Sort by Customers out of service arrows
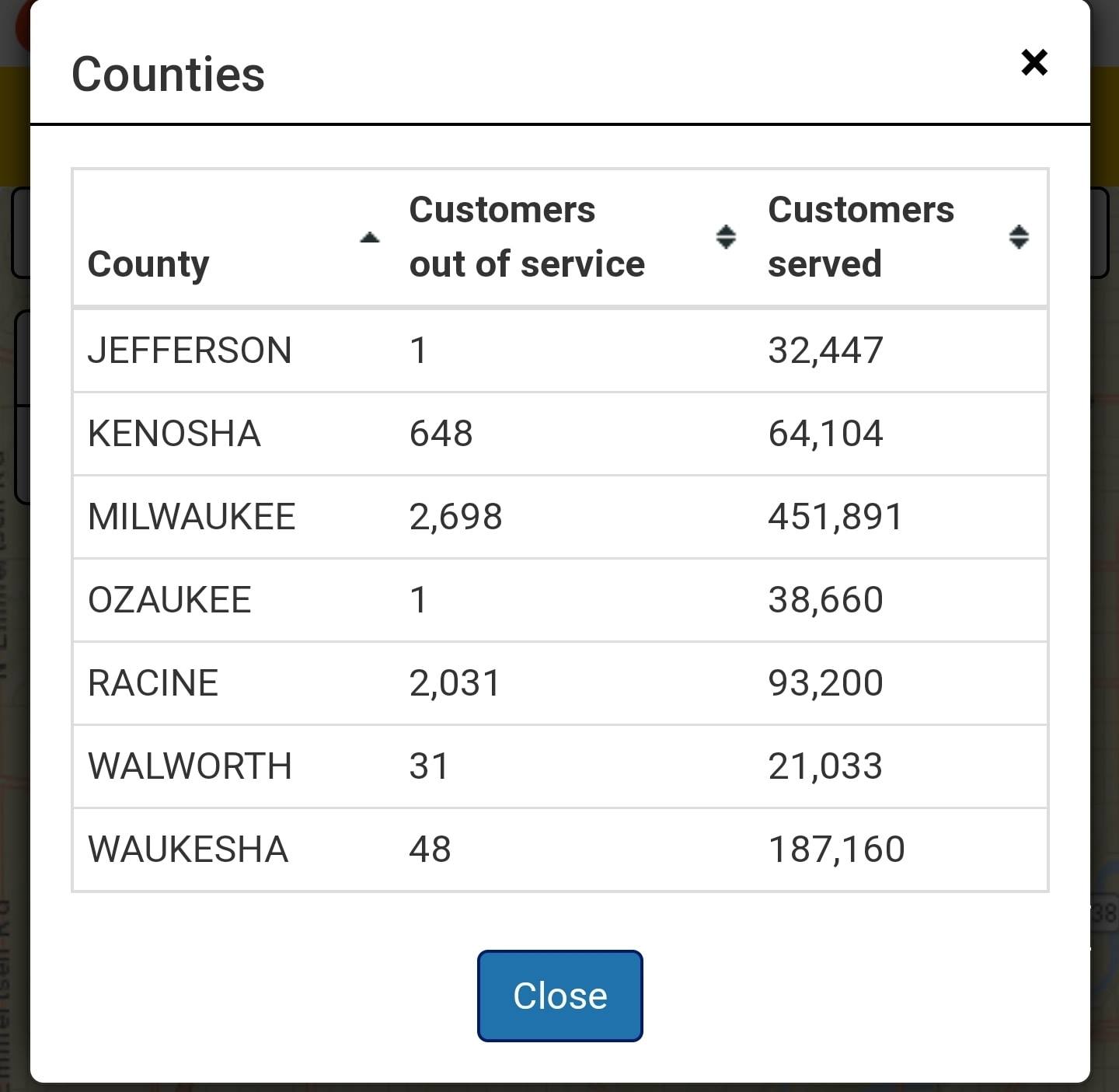 coord(725,236)
